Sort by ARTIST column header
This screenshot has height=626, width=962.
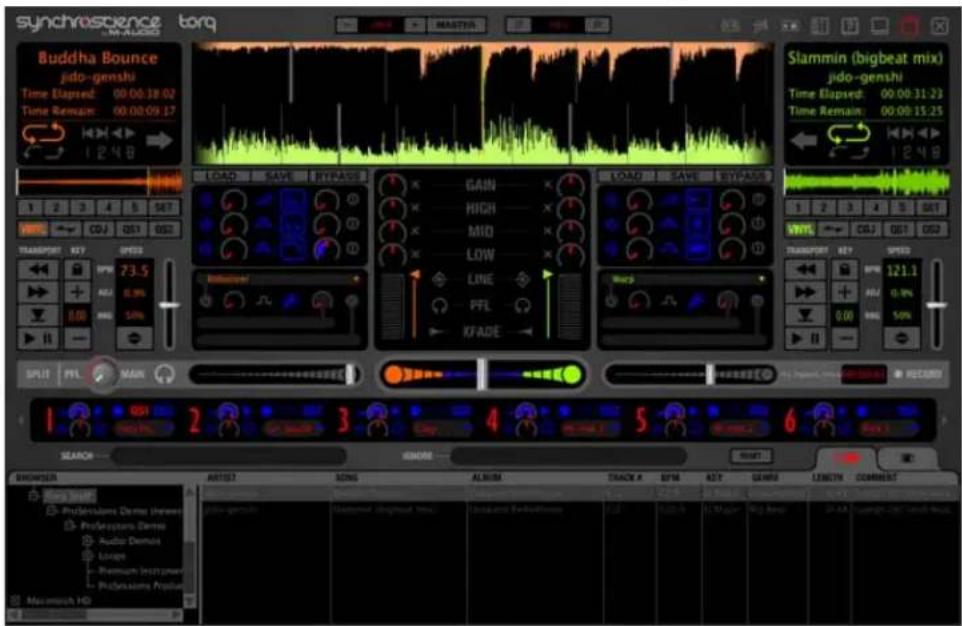click(x=222, y=477)
